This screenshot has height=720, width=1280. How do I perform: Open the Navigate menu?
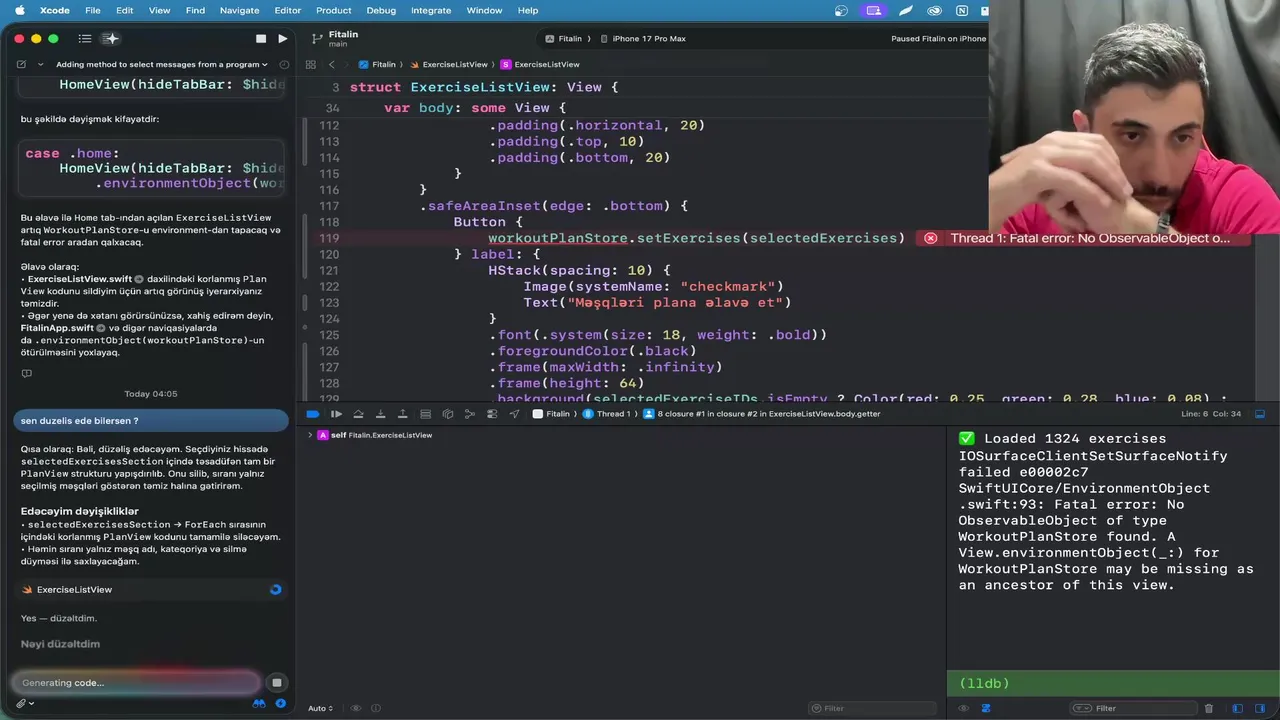click(x=239, y=10)
